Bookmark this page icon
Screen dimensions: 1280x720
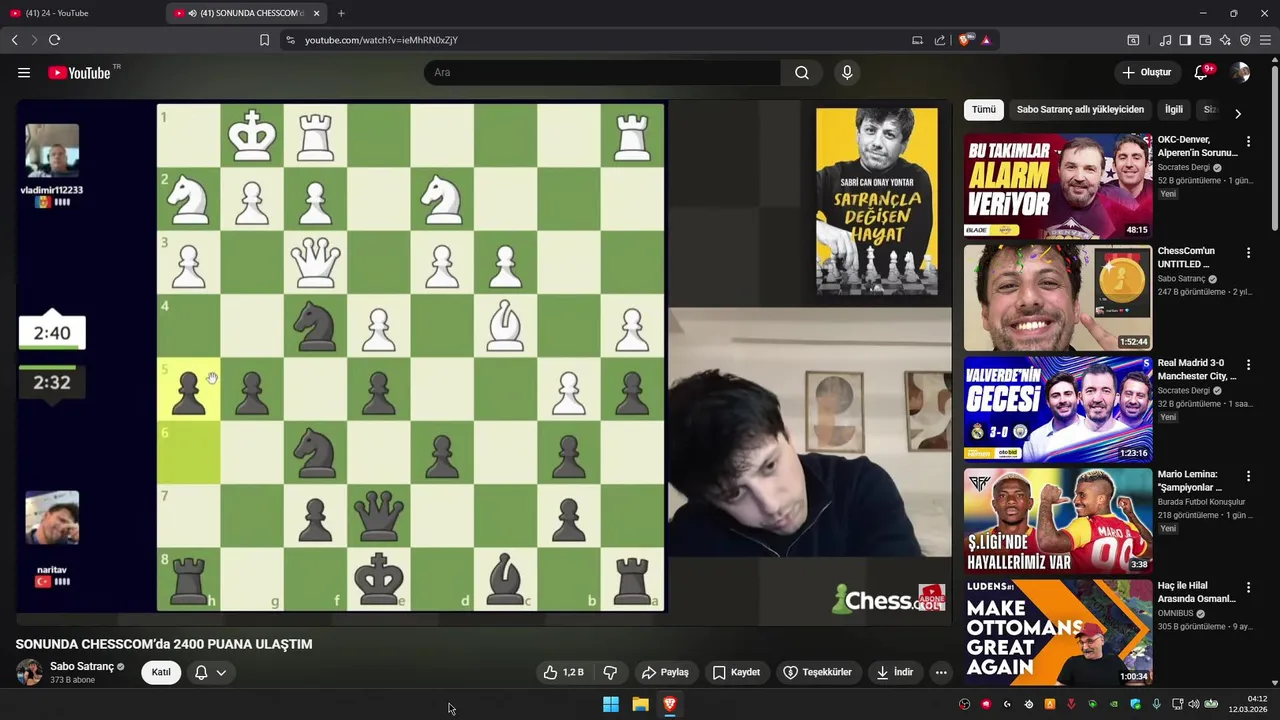click(x=264, y=40)
